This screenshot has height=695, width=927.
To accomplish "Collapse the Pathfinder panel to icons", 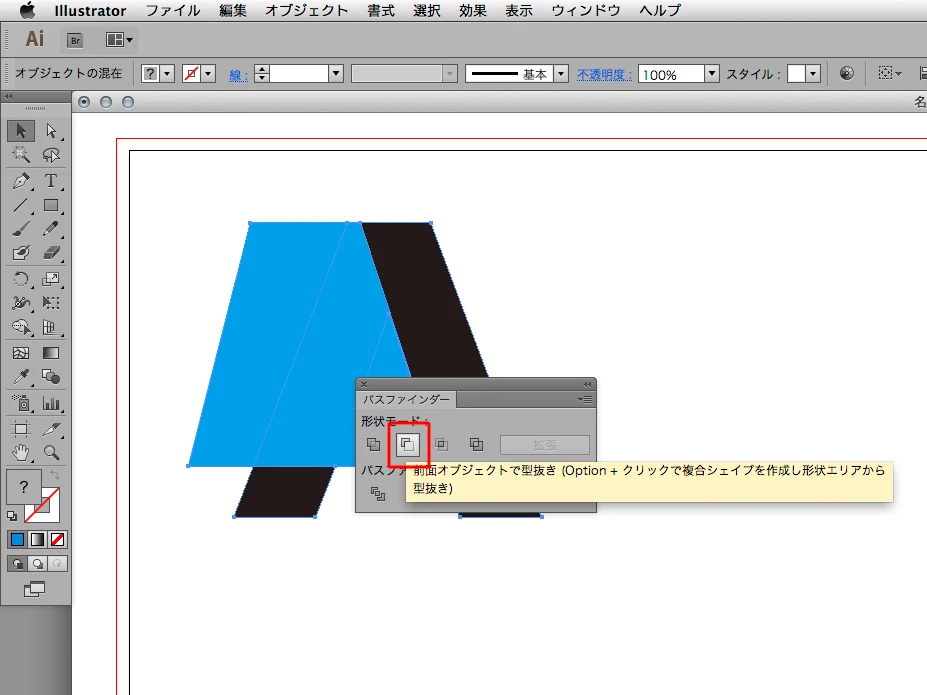I will coord(587,384).
